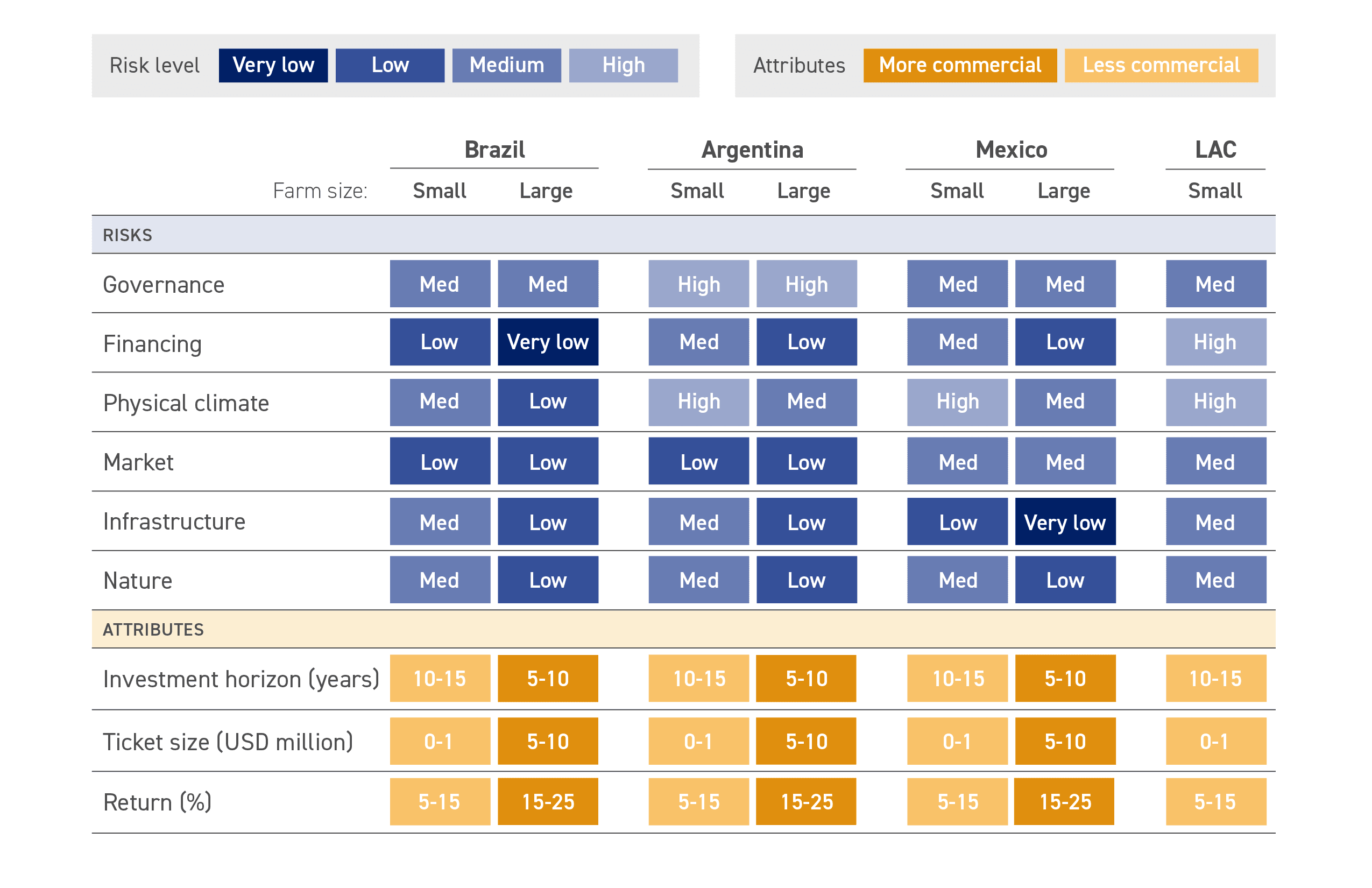Click the 'More commercial' attributes legend swatch
Image resolution: width=1372 pixels, height=888 pixels.
[959, 65]
